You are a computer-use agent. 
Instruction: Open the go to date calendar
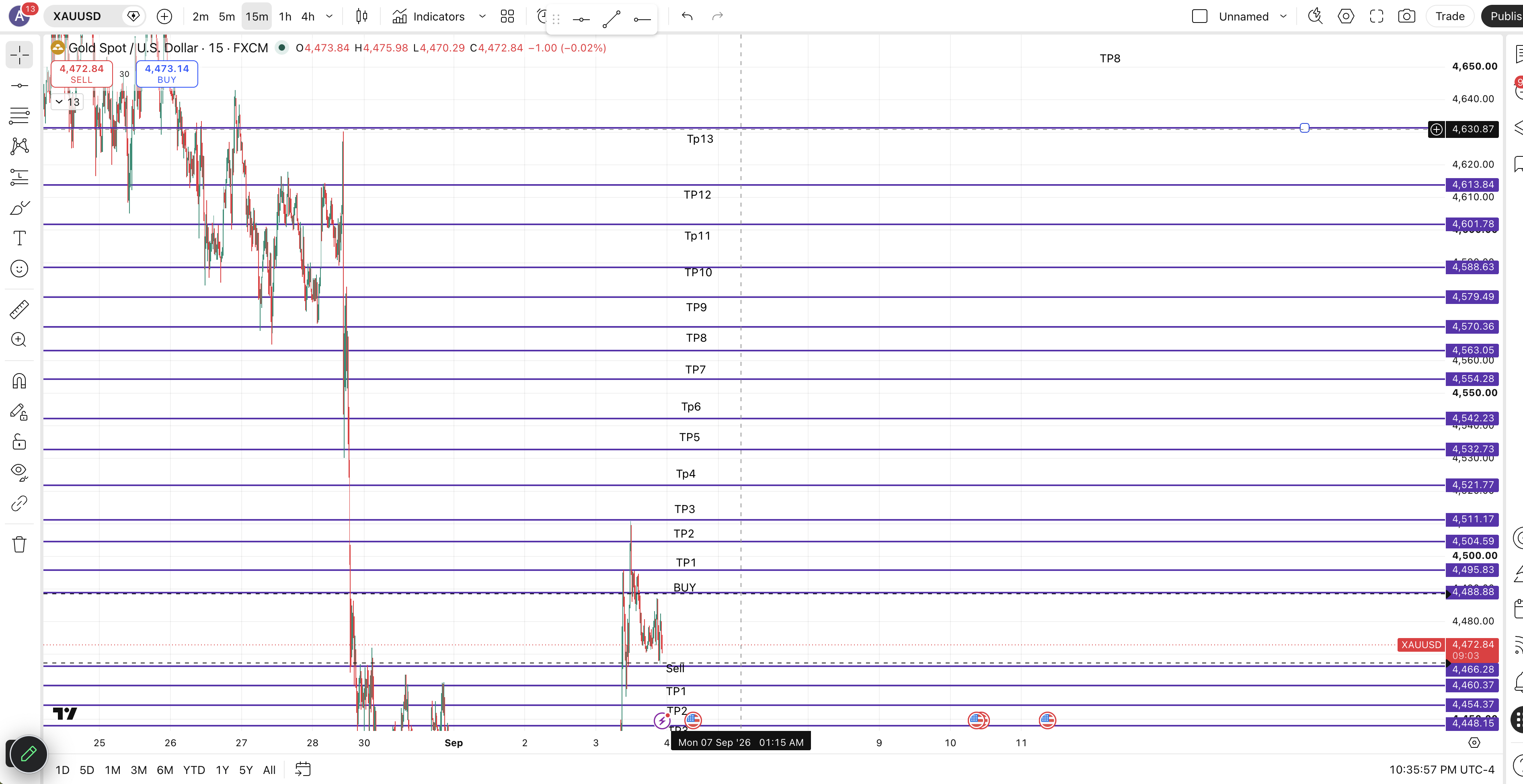coord(303,770)
